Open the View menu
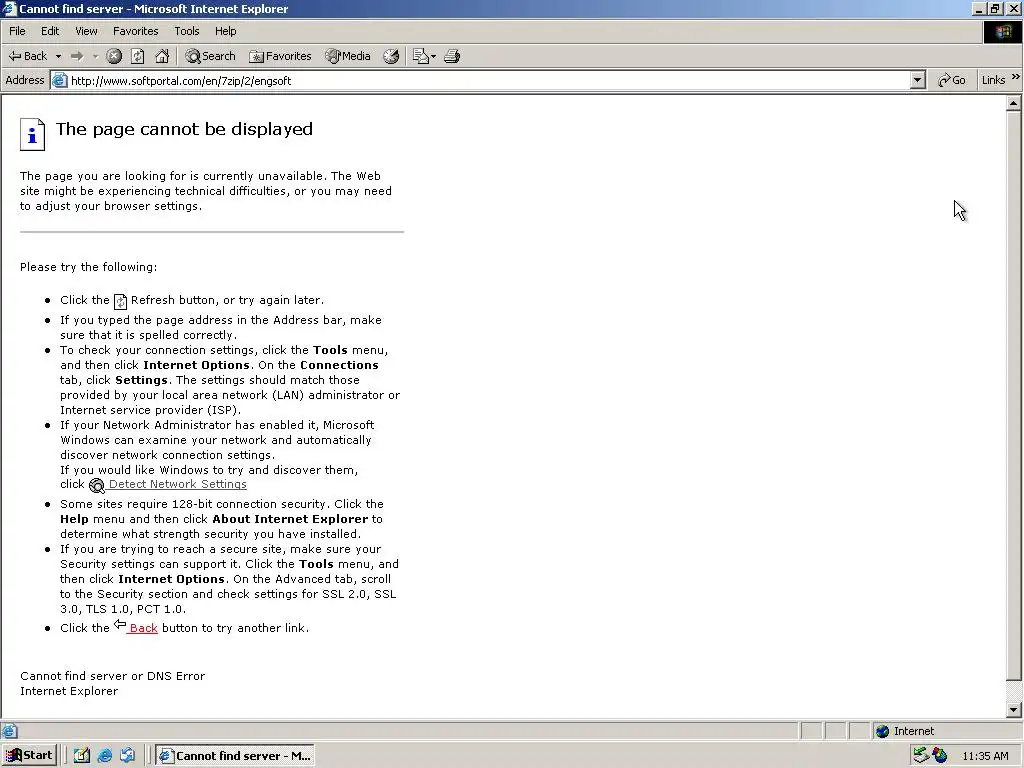This screenshot has width=1024, height=768. click(x=86, y=31)
